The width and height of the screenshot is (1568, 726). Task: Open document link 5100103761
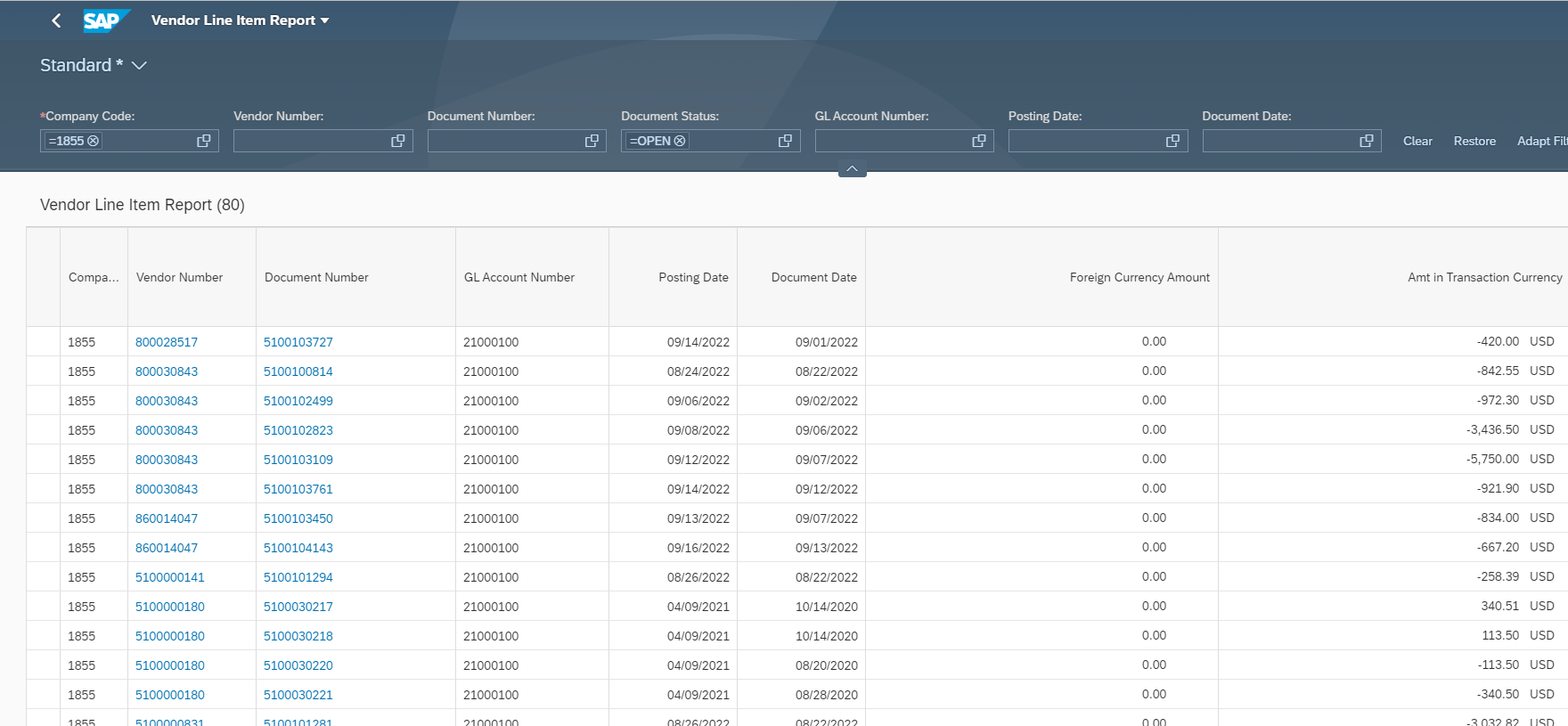coord(298,489)
